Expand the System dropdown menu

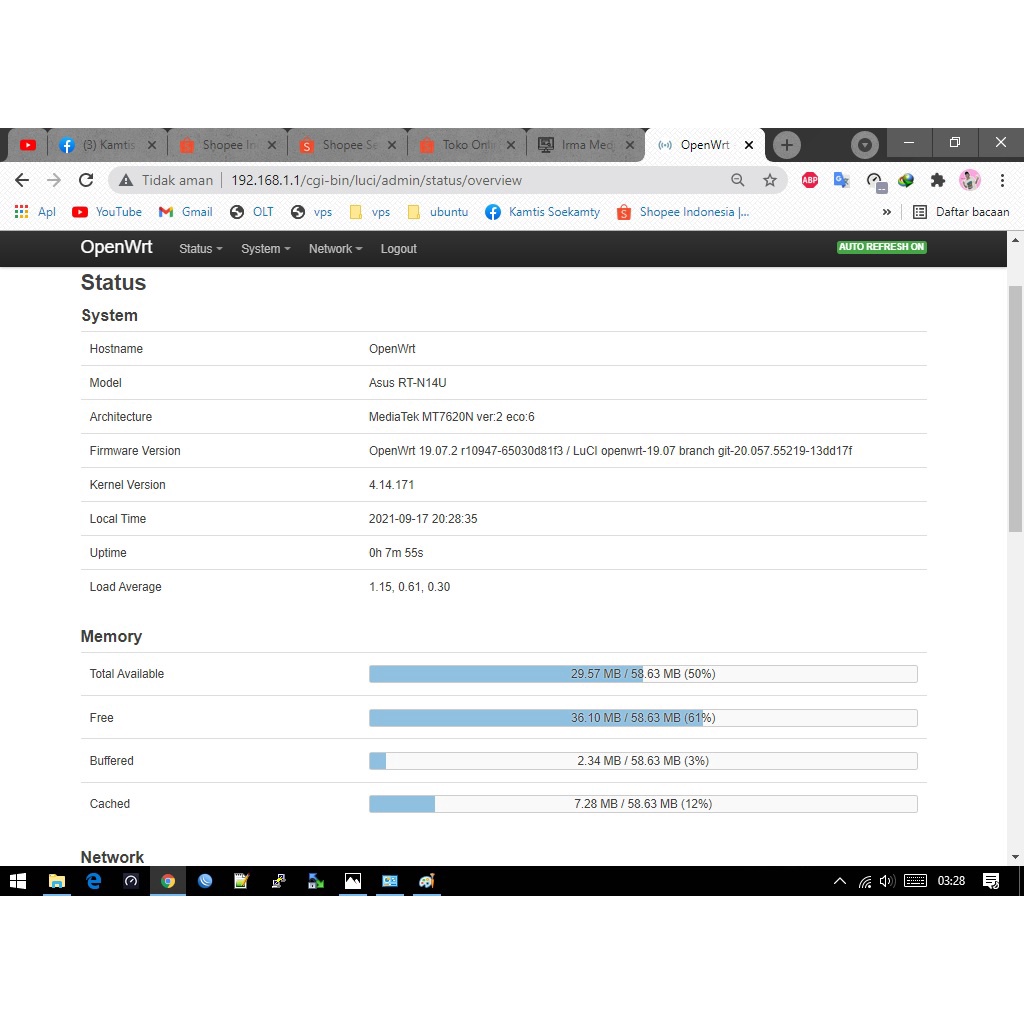(265, 249)
